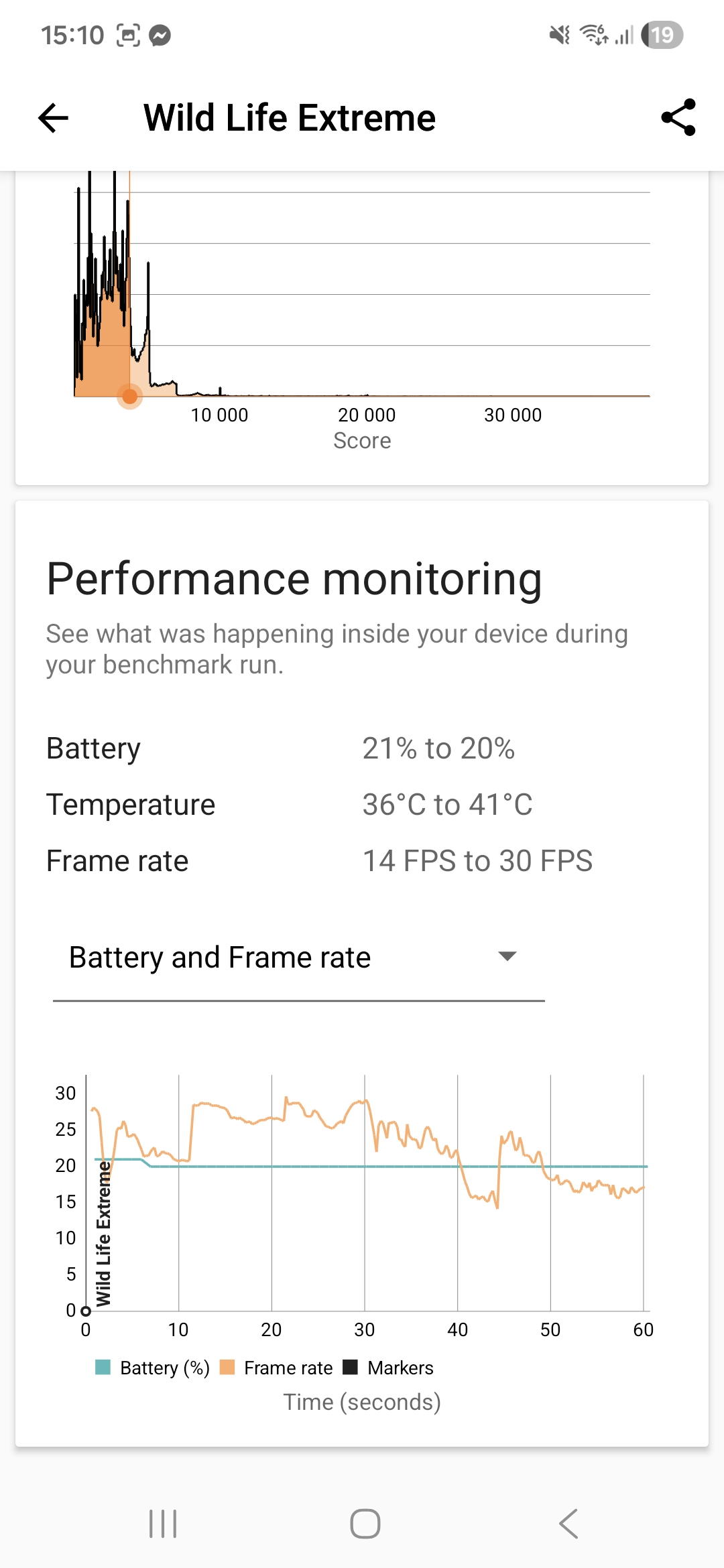The image size is (724, 1568).
Task: Tap the share icon
Action: point(678,118)
